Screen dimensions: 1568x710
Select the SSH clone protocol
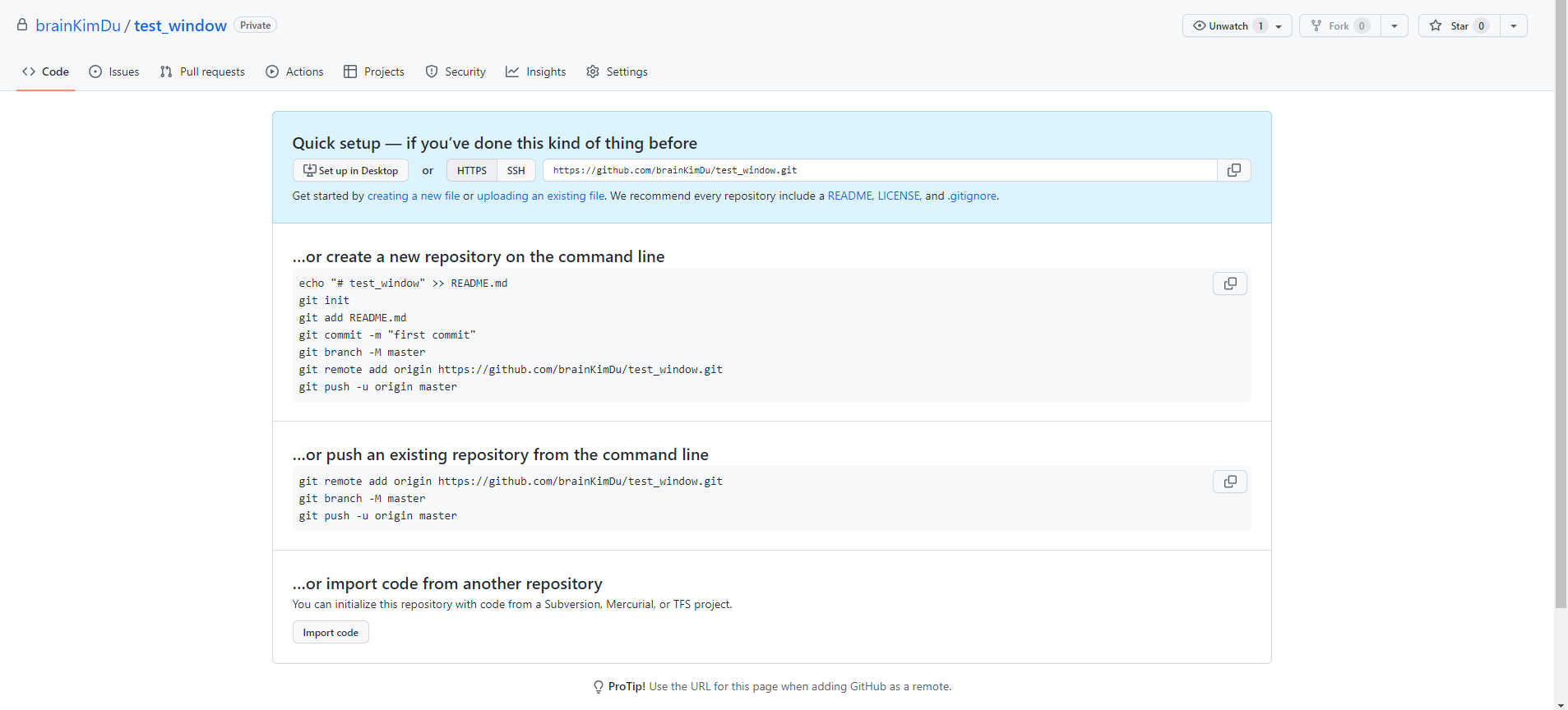point(516,170)
